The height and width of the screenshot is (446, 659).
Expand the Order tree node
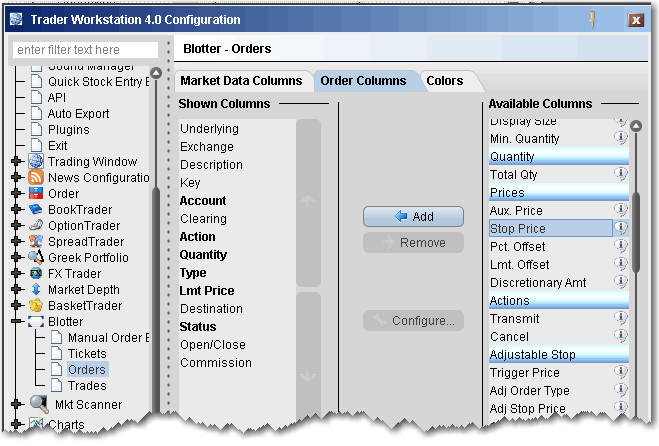pos(17,193)
